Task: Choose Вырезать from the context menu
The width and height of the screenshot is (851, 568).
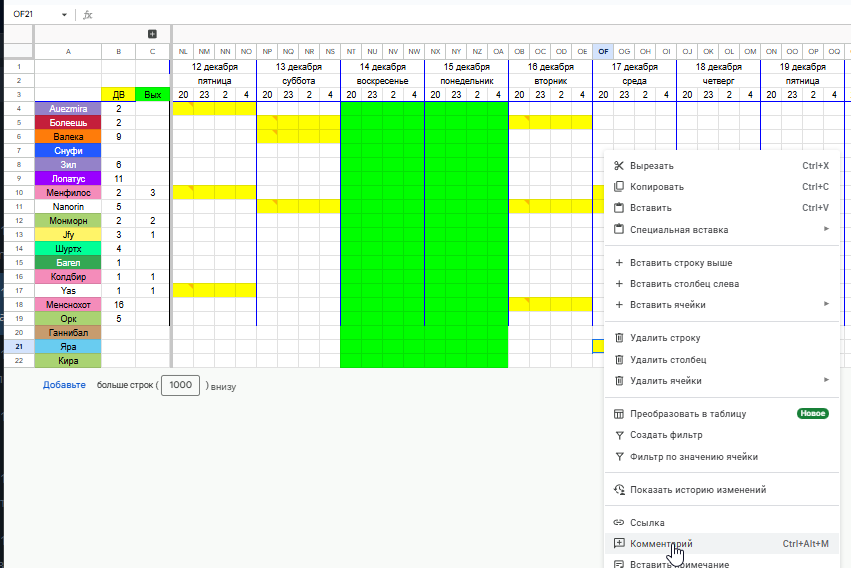Action: coord(722,165)
